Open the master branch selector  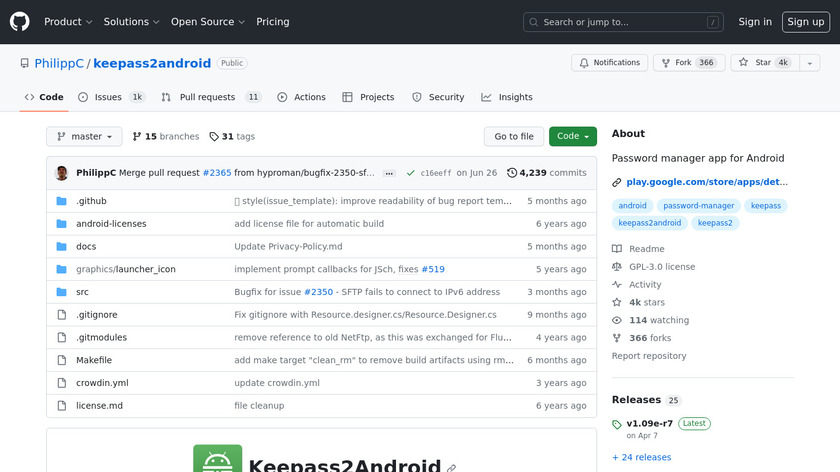click(84, 137)
